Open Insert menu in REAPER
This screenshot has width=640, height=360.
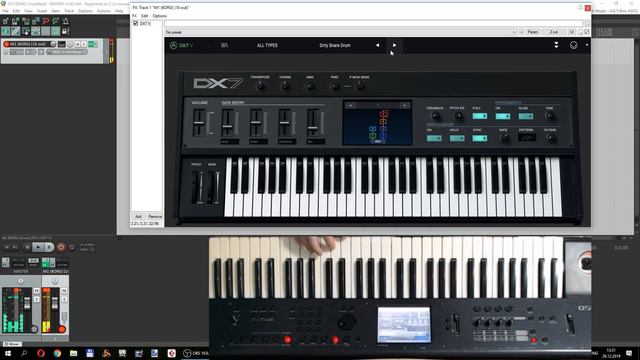point(42,11)
